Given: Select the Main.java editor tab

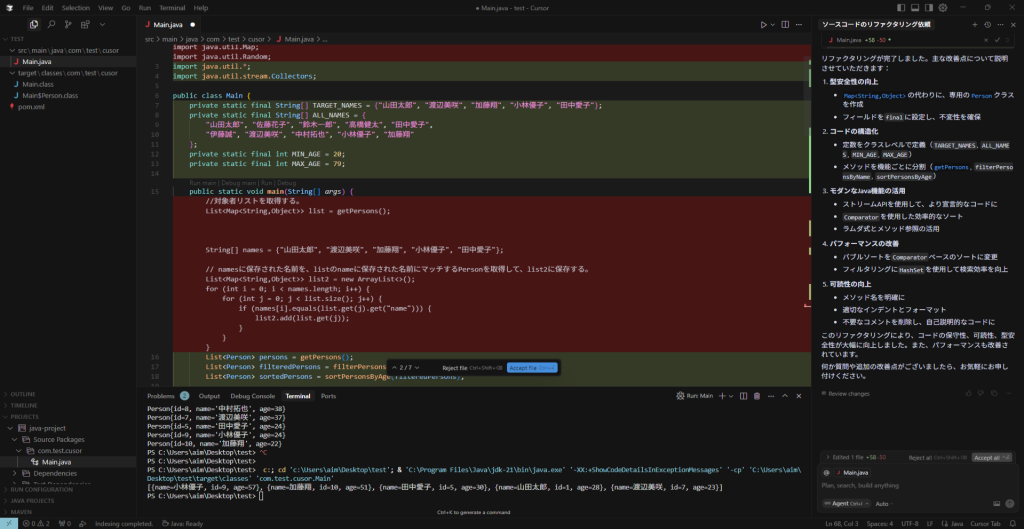Looking at the screenshot, I should click(170, 25).
